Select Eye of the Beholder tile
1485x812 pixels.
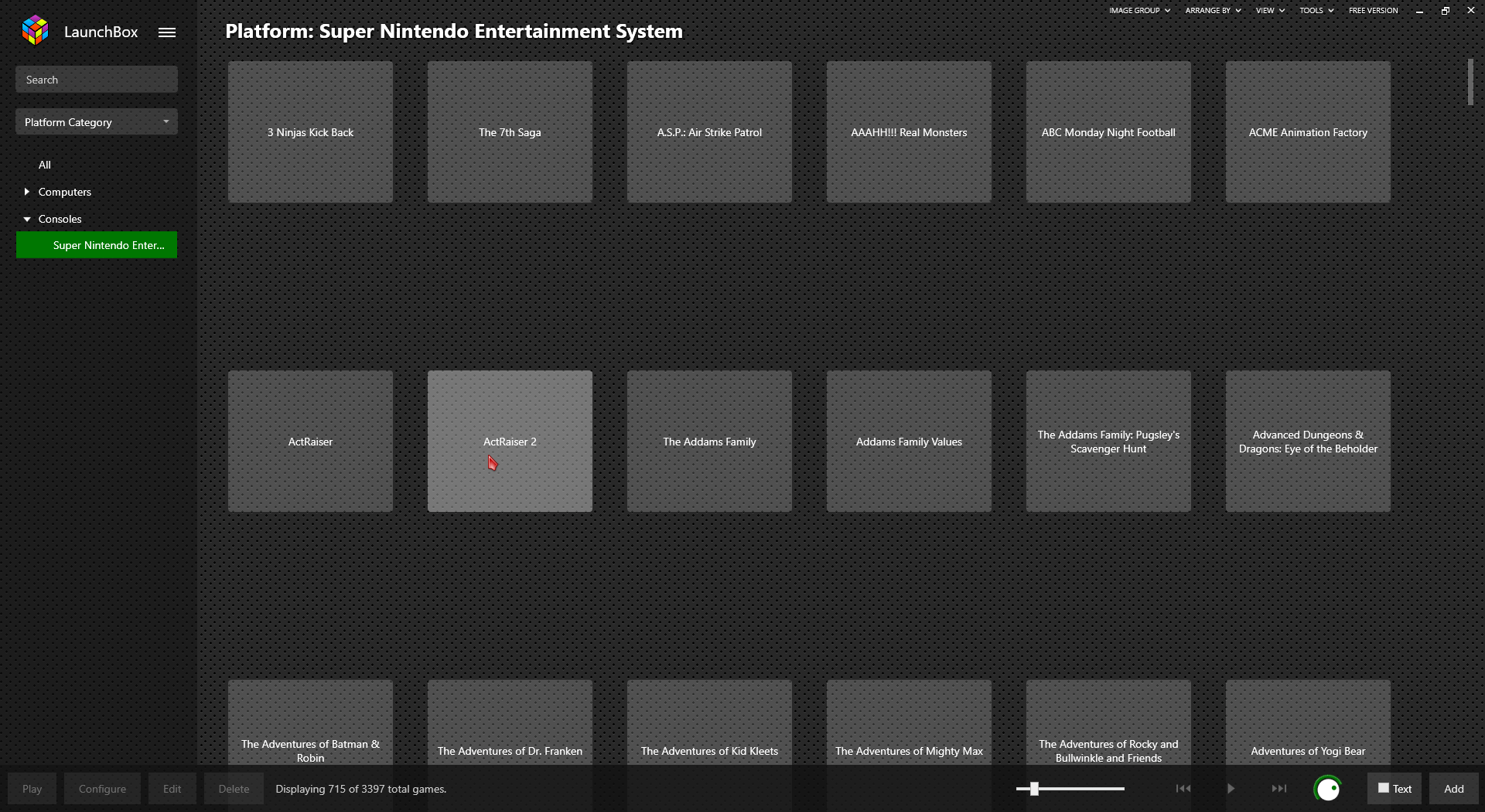point(1308,442)
